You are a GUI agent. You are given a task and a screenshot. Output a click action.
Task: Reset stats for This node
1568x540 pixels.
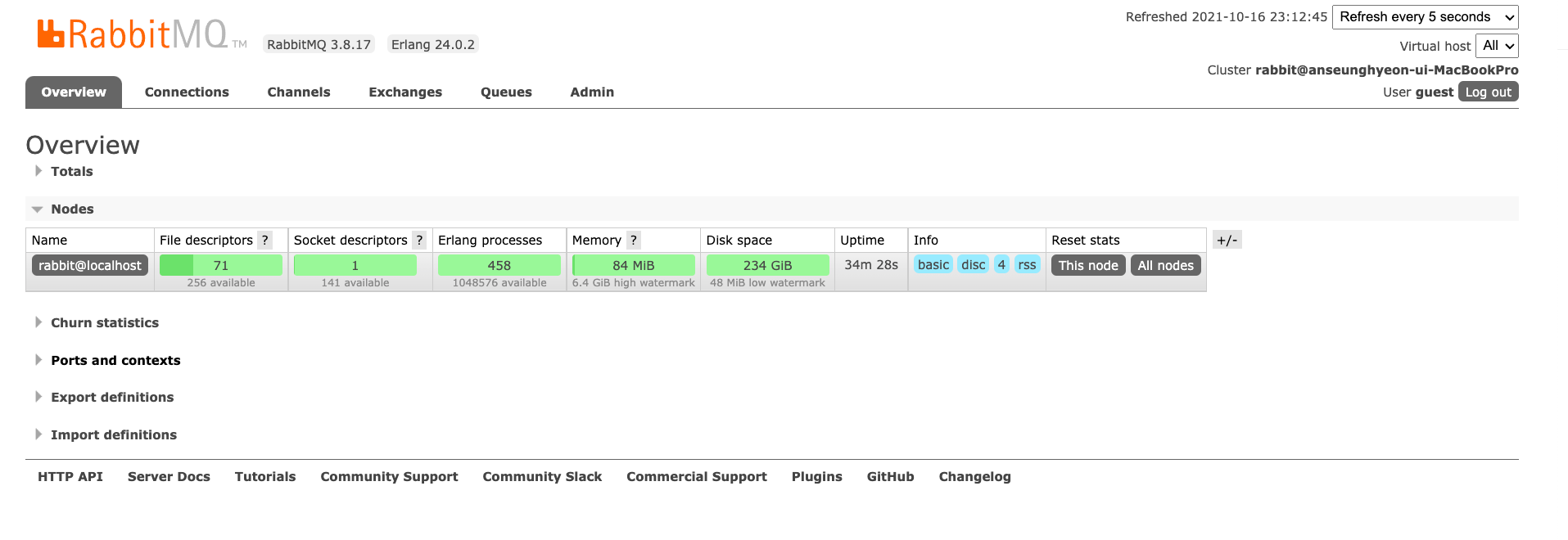coord(1088,265)
